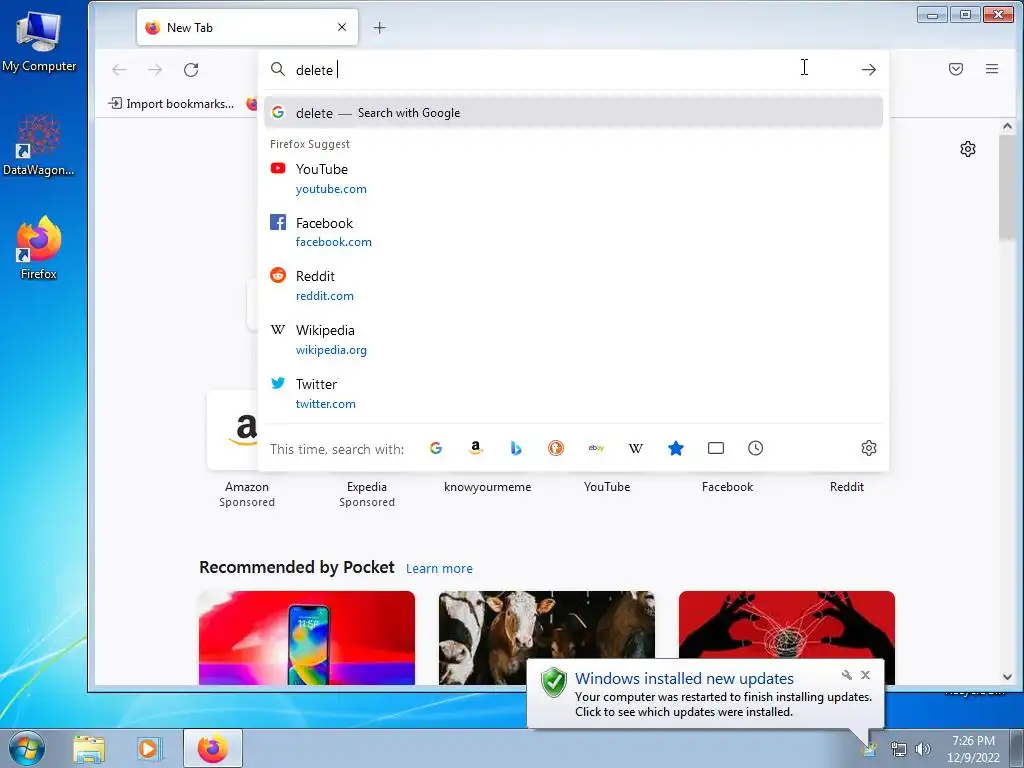Screen dimensions: 1024x768
Task: Open Expedia Sponsored shortcut
Action: [x=367, y=494]
